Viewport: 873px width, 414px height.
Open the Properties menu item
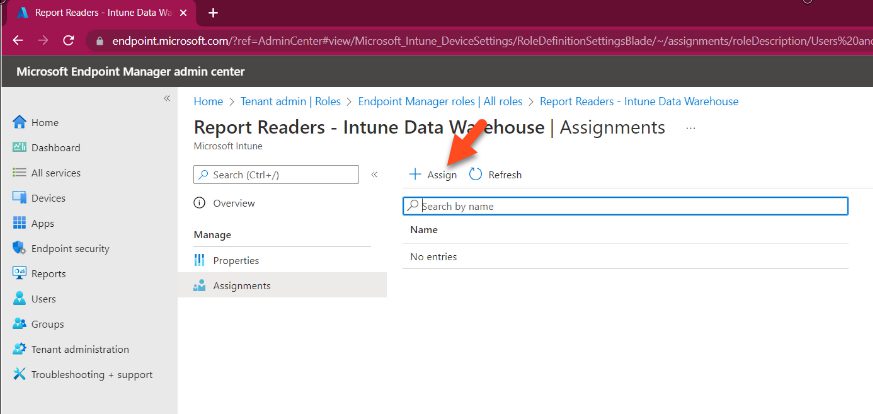pyautogui.click(x=236, y=260)
